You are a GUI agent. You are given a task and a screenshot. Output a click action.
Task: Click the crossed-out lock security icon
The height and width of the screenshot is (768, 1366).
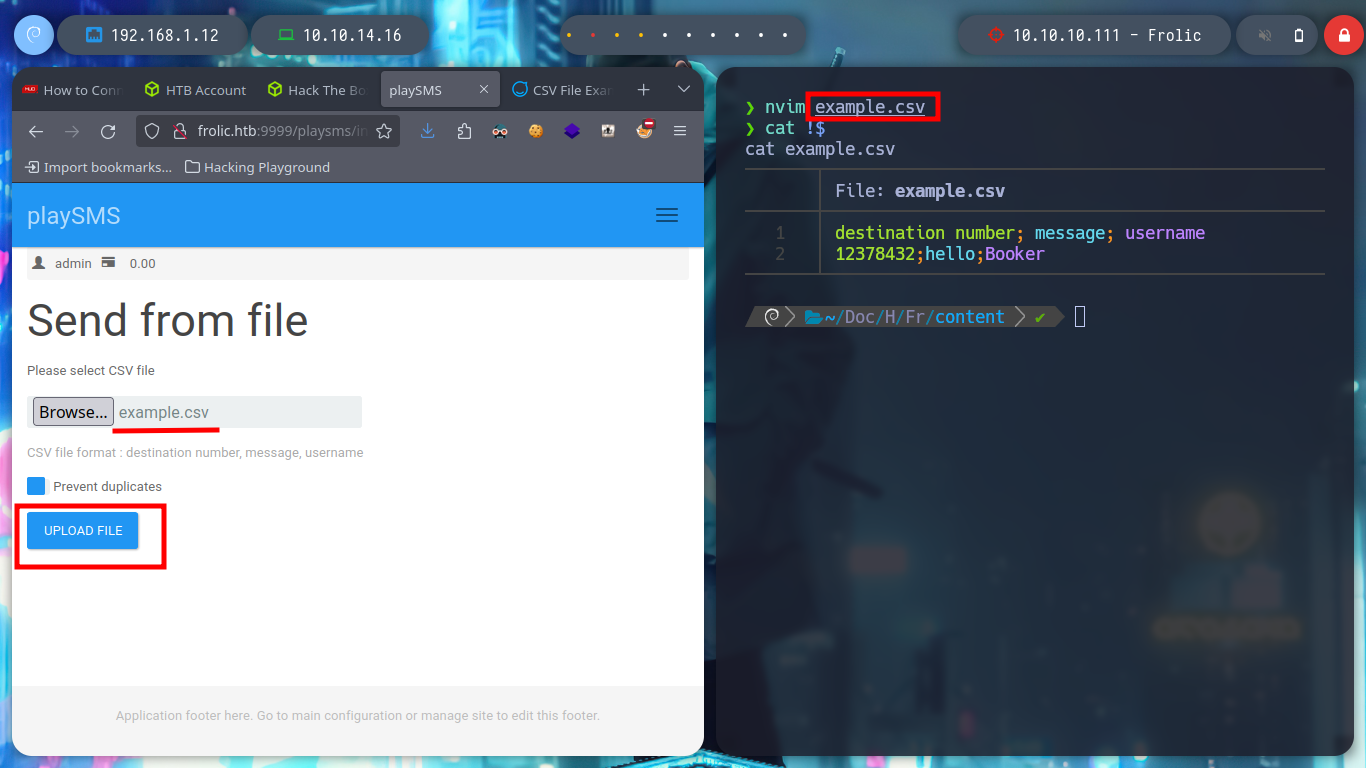point(180,131)
